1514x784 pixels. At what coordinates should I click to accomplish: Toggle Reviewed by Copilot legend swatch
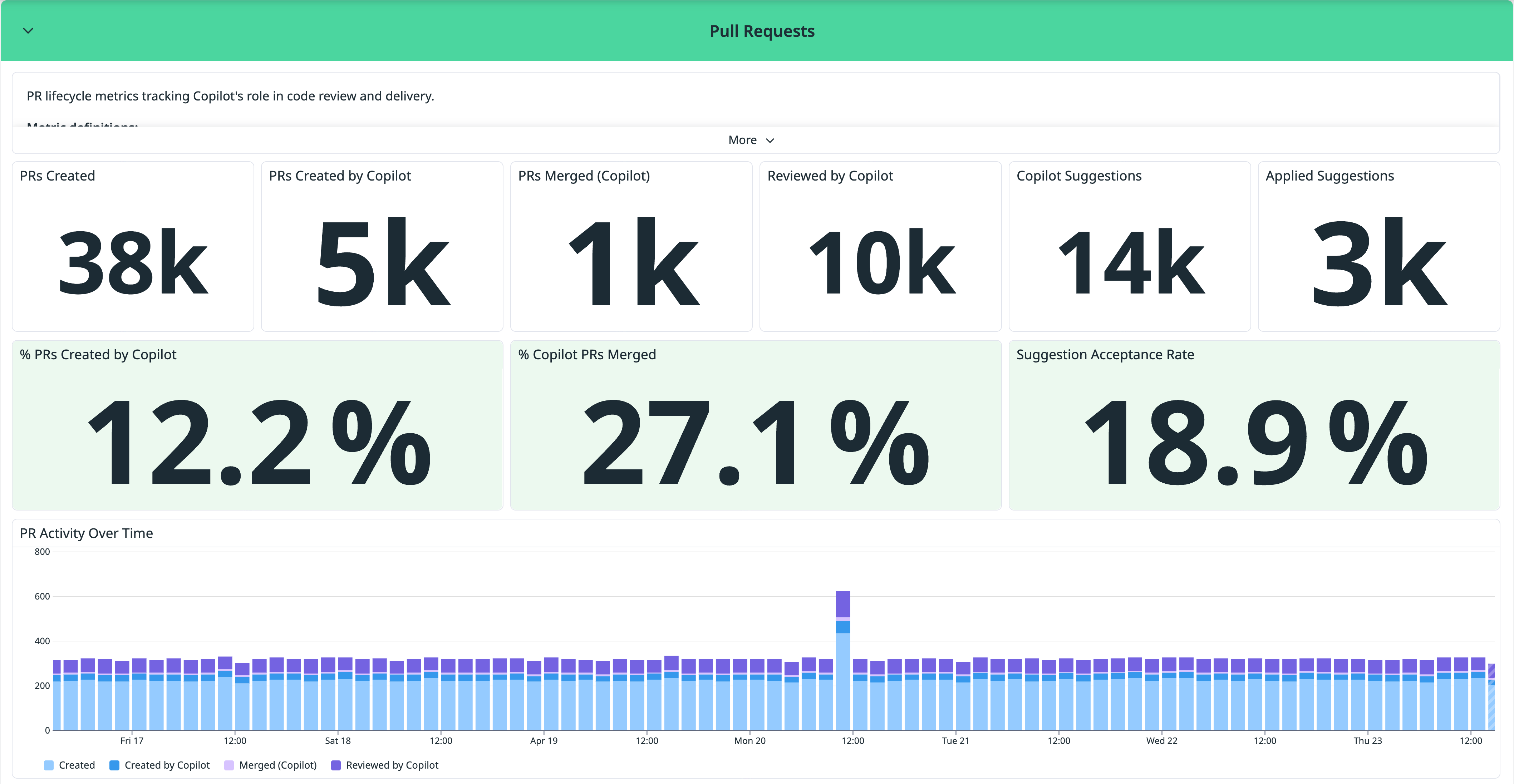point(336,765)
